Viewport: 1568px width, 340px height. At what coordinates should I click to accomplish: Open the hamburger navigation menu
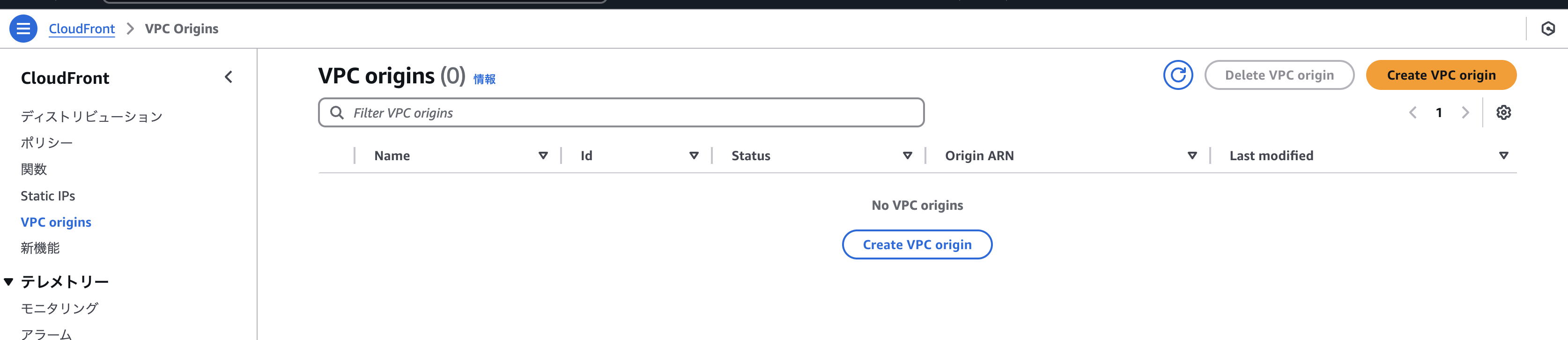[x=23, y=29]
